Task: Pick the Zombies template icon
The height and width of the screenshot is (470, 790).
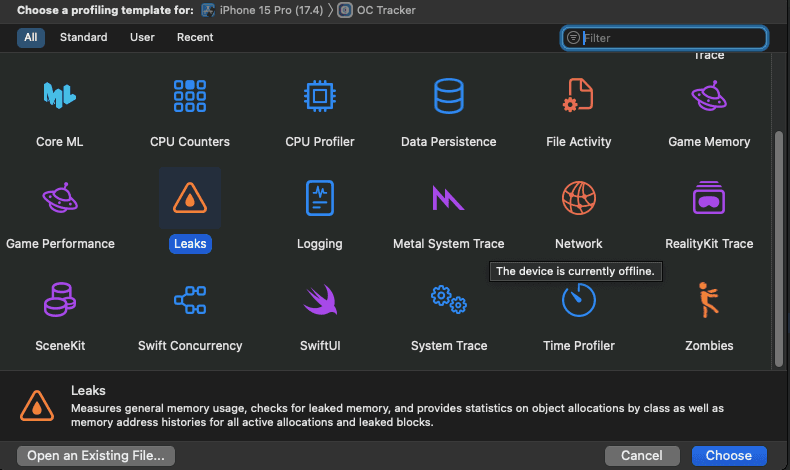Action: [708, 300]
